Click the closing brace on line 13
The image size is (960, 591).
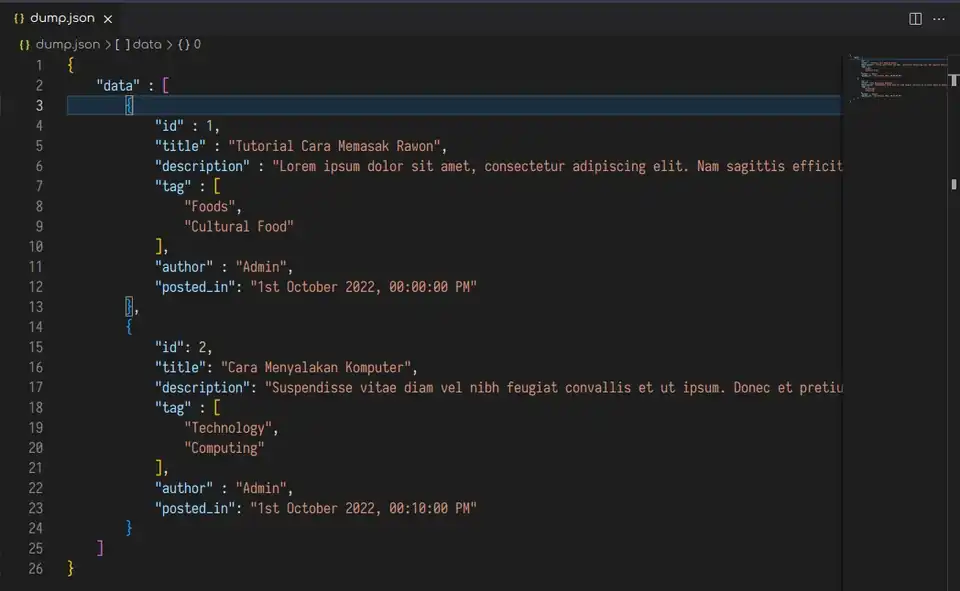click(x=129, y=306)
